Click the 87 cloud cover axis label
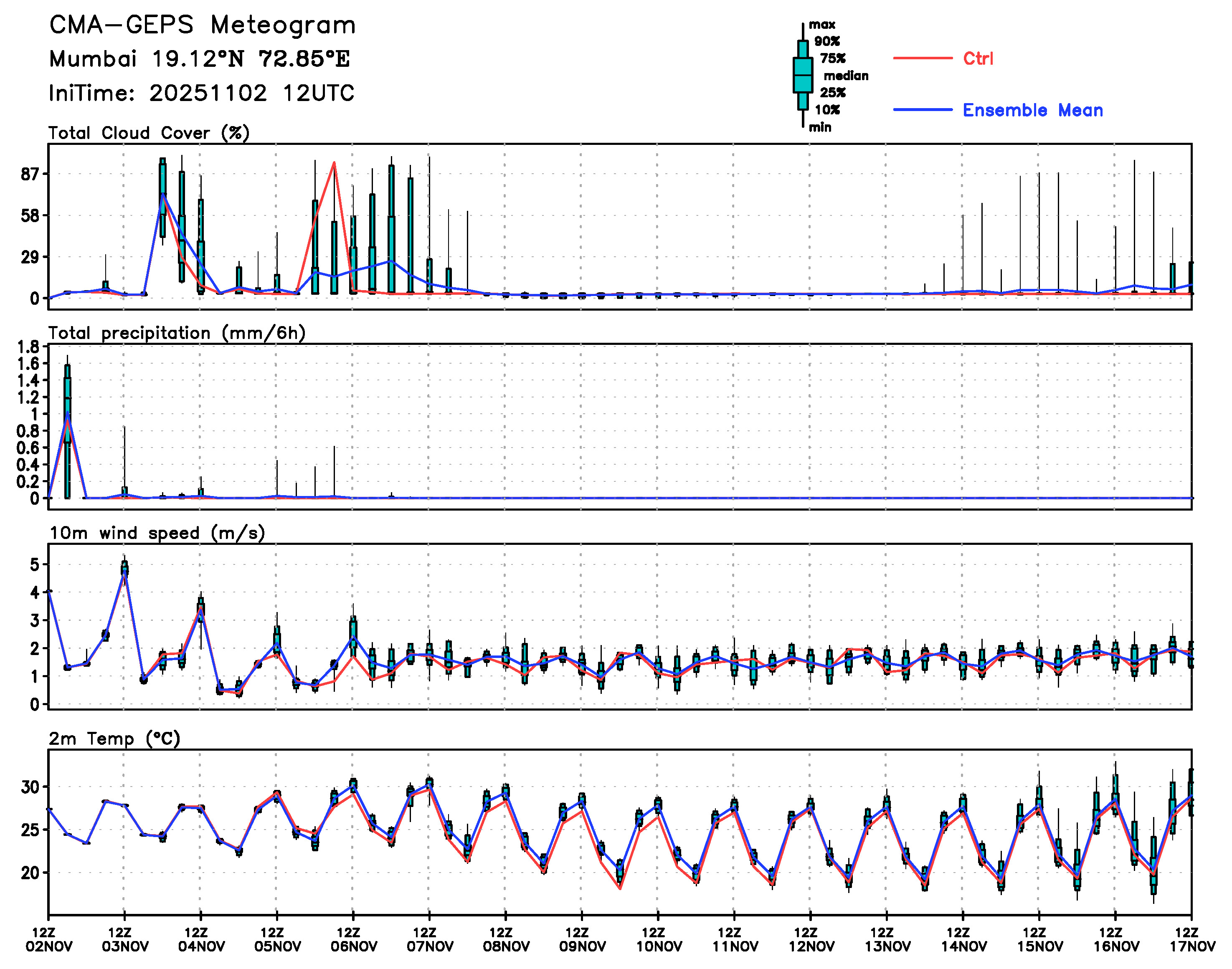This screenshot has height=969, width=1232. [30, 174]
